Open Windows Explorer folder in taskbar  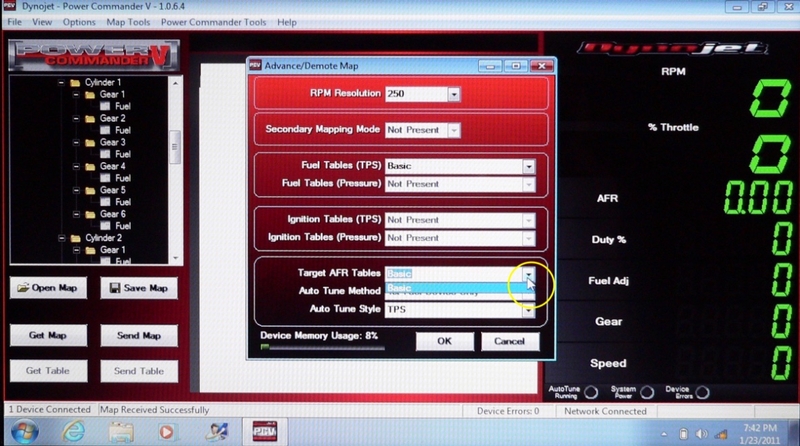point(121,431)
